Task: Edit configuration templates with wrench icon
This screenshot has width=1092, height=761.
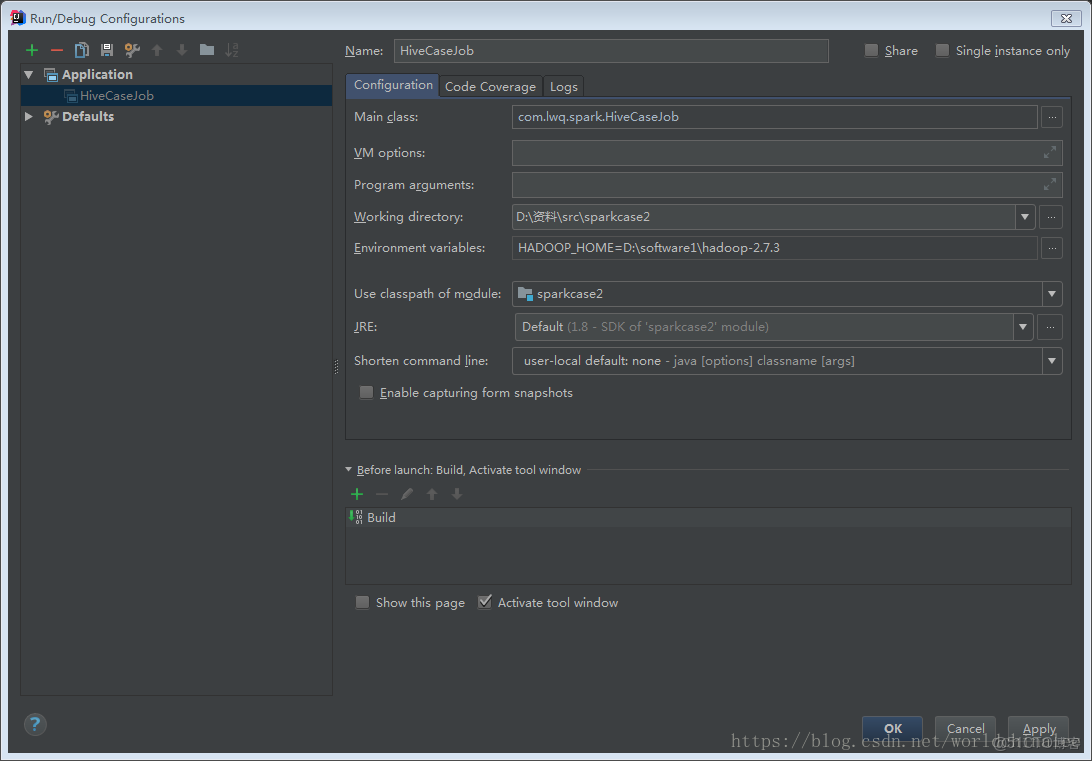Action: 132,49
